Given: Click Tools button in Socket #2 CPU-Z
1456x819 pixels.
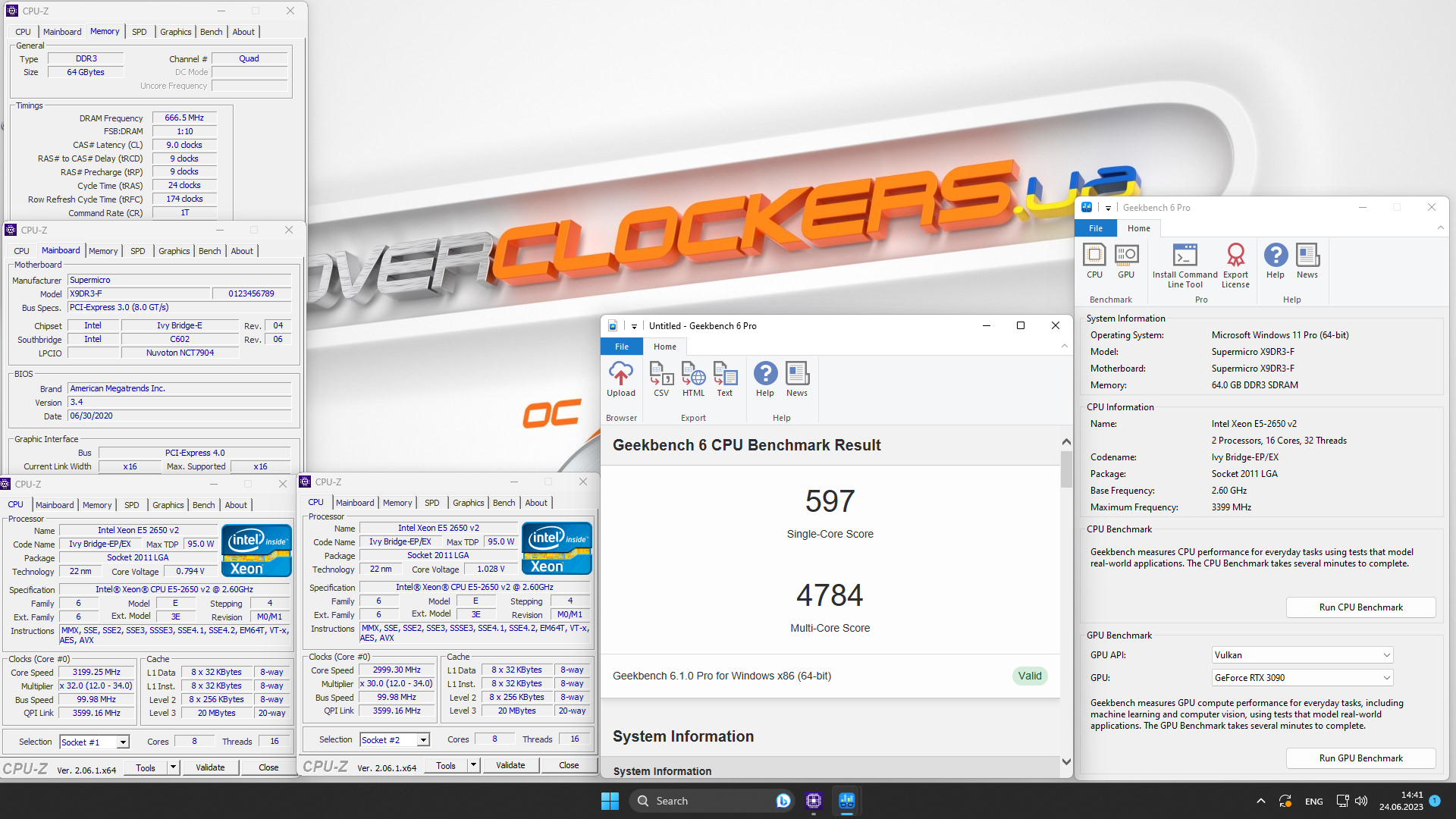Looking at the screenshot, I should coord(446,765).
